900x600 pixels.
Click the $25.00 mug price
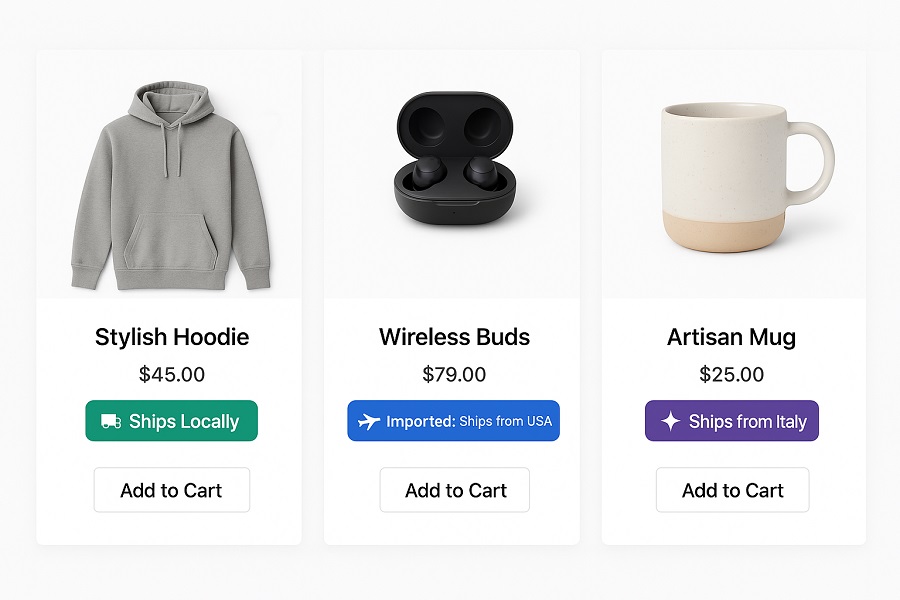pos(731,374)
